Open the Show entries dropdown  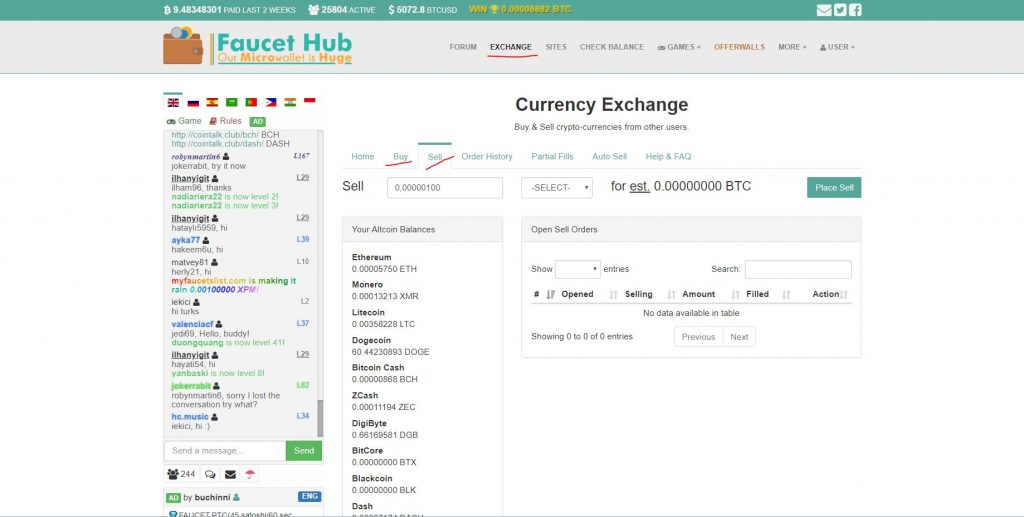click(x=577, y=269)
